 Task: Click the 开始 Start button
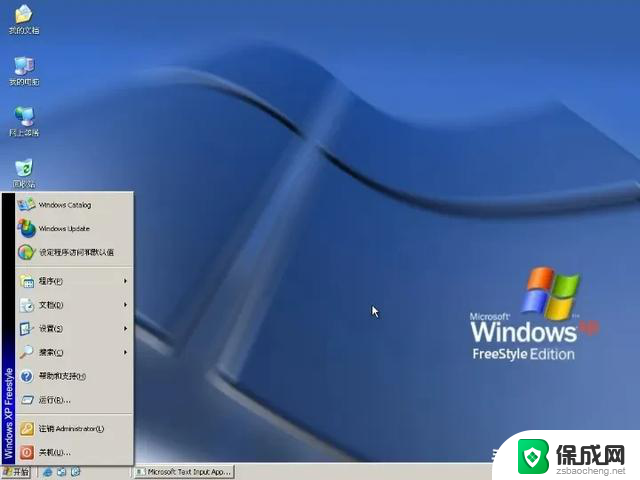click(16, 472)
